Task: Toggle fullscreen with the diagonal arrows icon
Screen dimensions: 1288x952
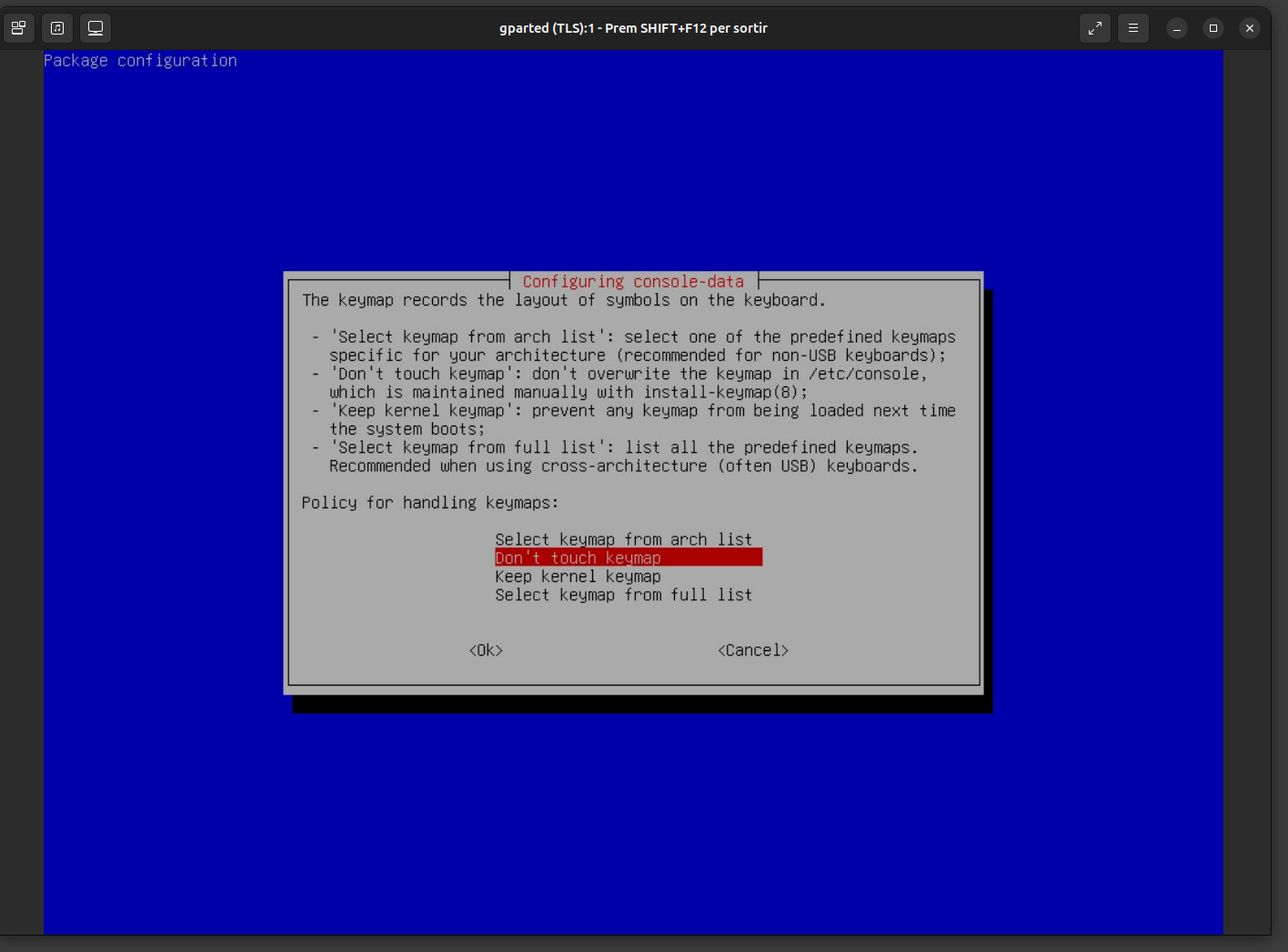Action: click(1095, 28)
